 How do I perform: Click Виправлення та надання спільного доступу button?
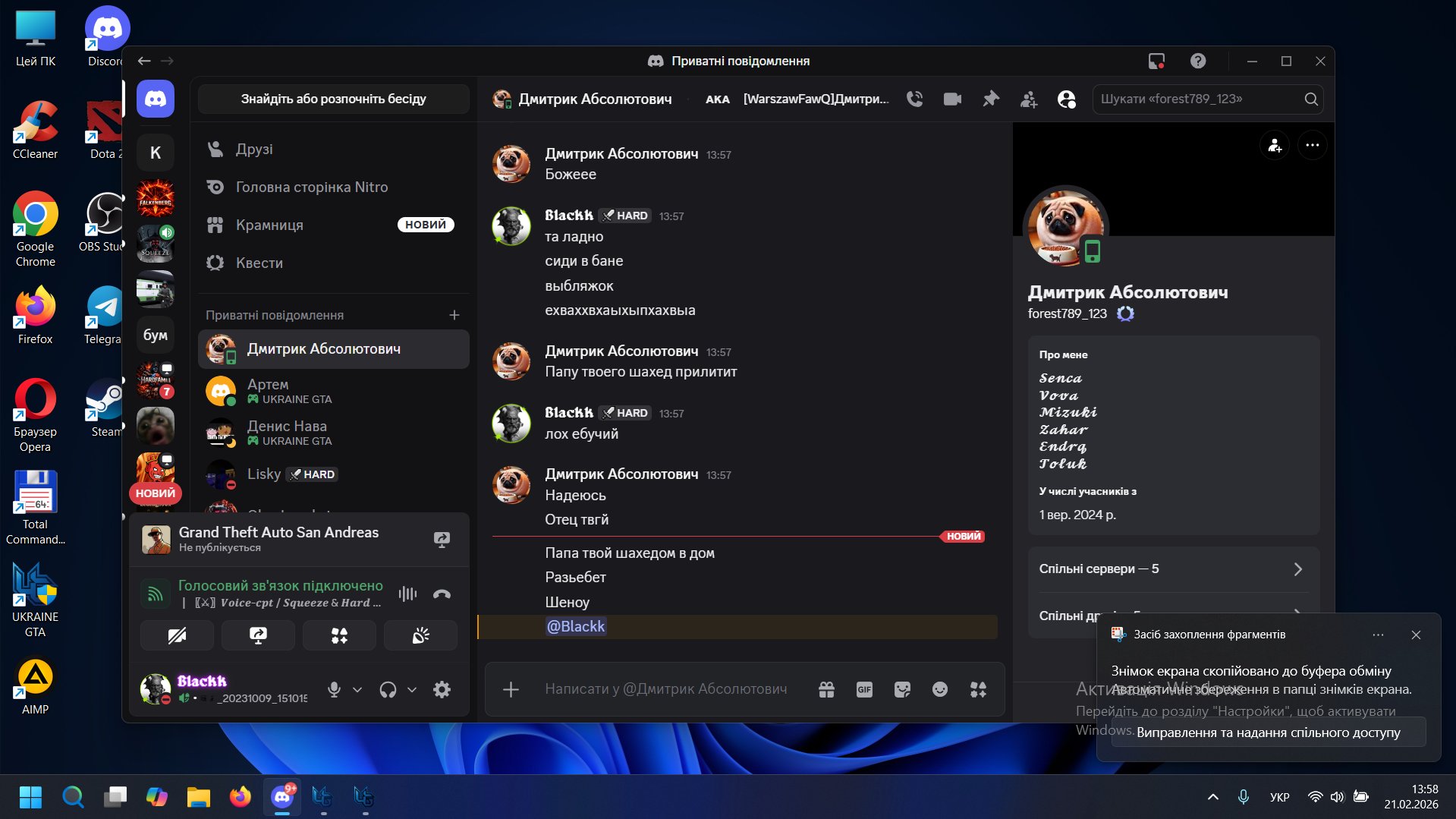1269,732
